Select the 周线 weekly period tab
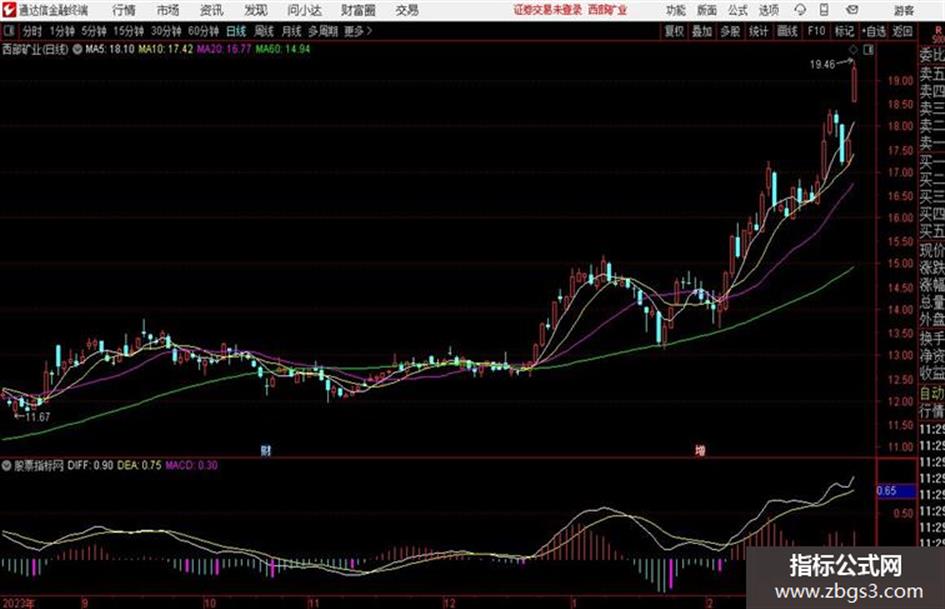The width and height of the screenshot is (945, 609). point(264,31)
